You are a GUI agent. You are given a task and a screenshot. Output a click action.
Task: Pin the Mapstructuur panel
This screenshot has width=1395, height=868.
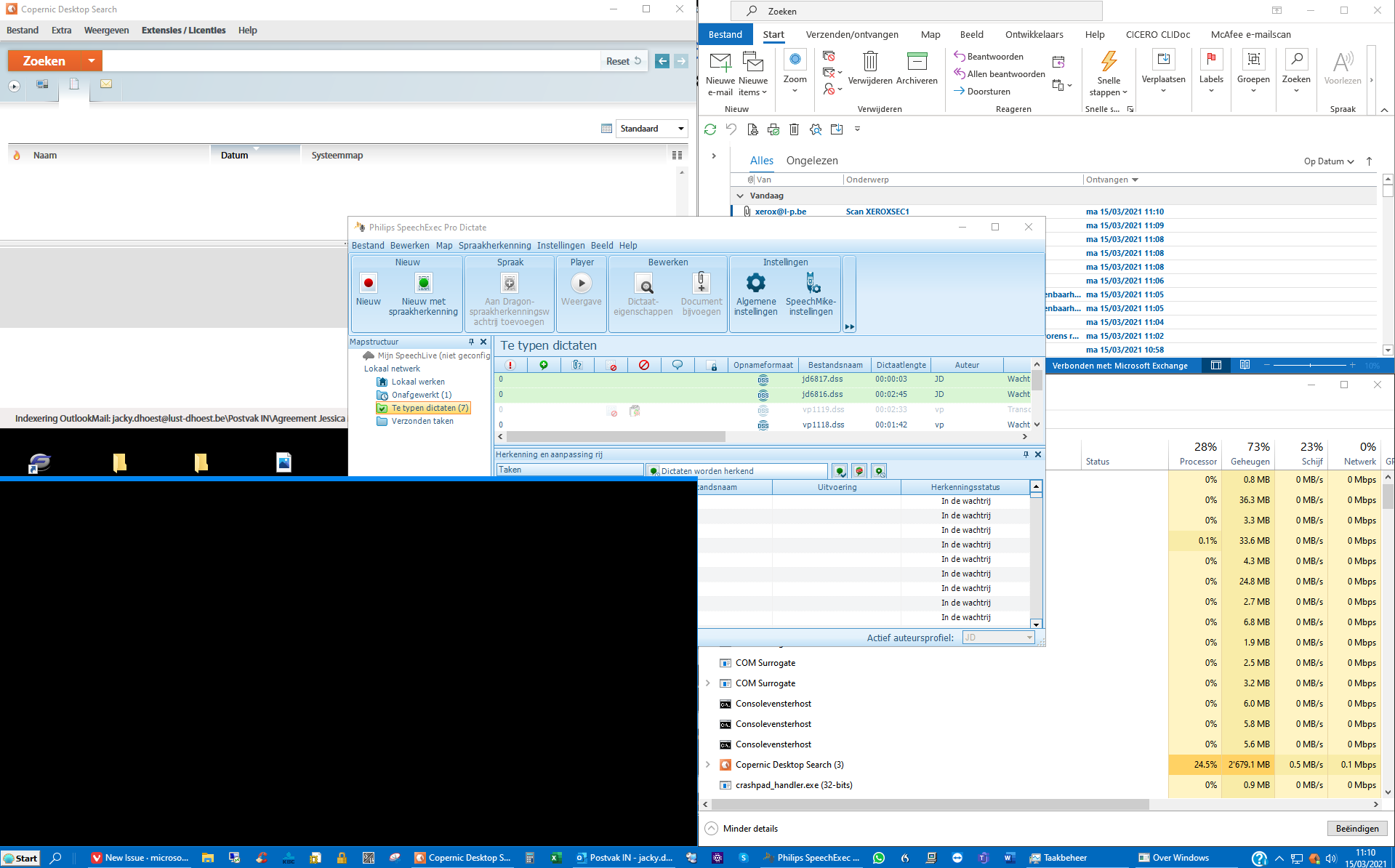pyautogui.click(x=471, y=342)
